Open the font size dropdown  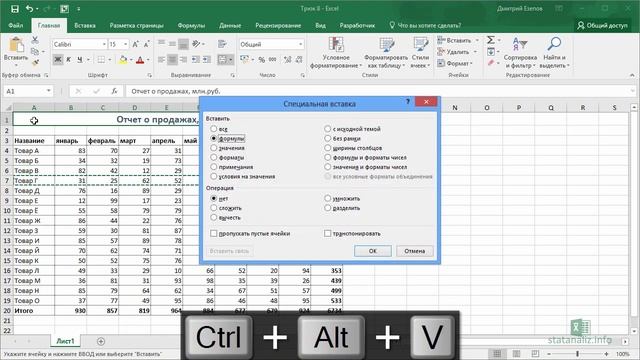125,44
